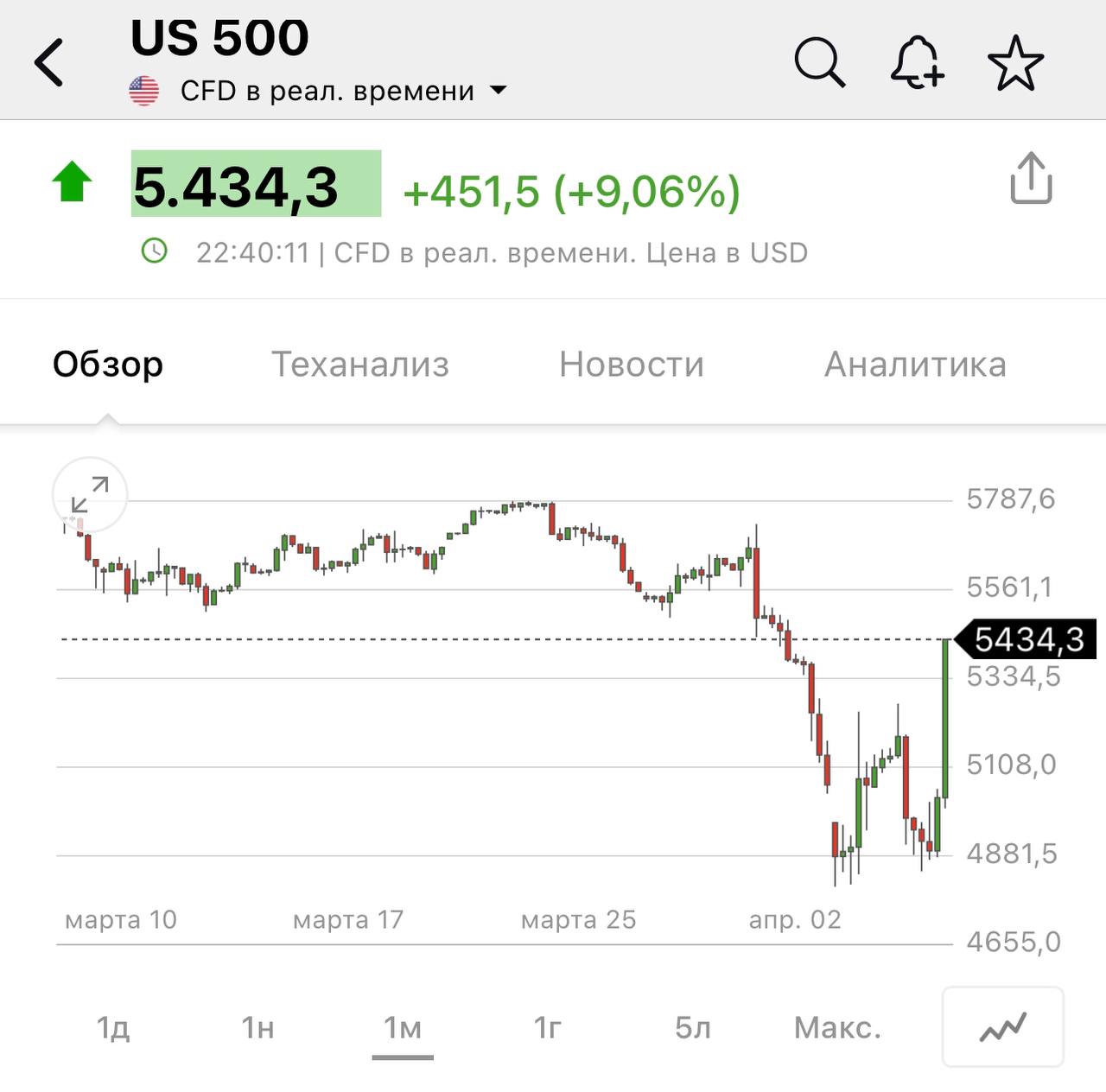Select 1г chart timeframe

(548, 1027)
